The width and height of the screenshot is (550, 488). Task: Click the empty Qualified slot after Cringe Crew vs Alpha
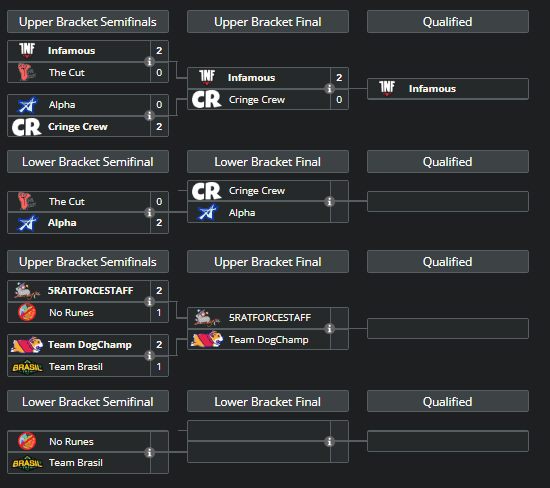448,201
